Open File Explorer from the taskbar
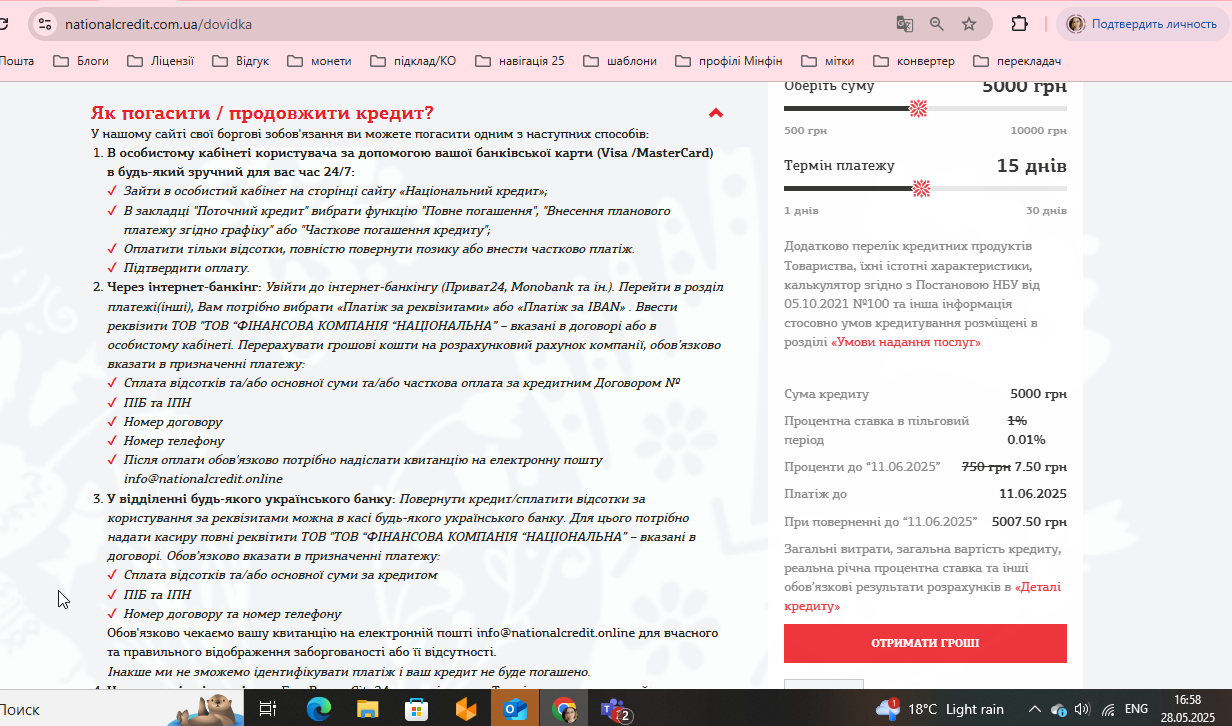The width and height of the screenshot is (1232, 726). pyautogui.click(x=368, y=709)
